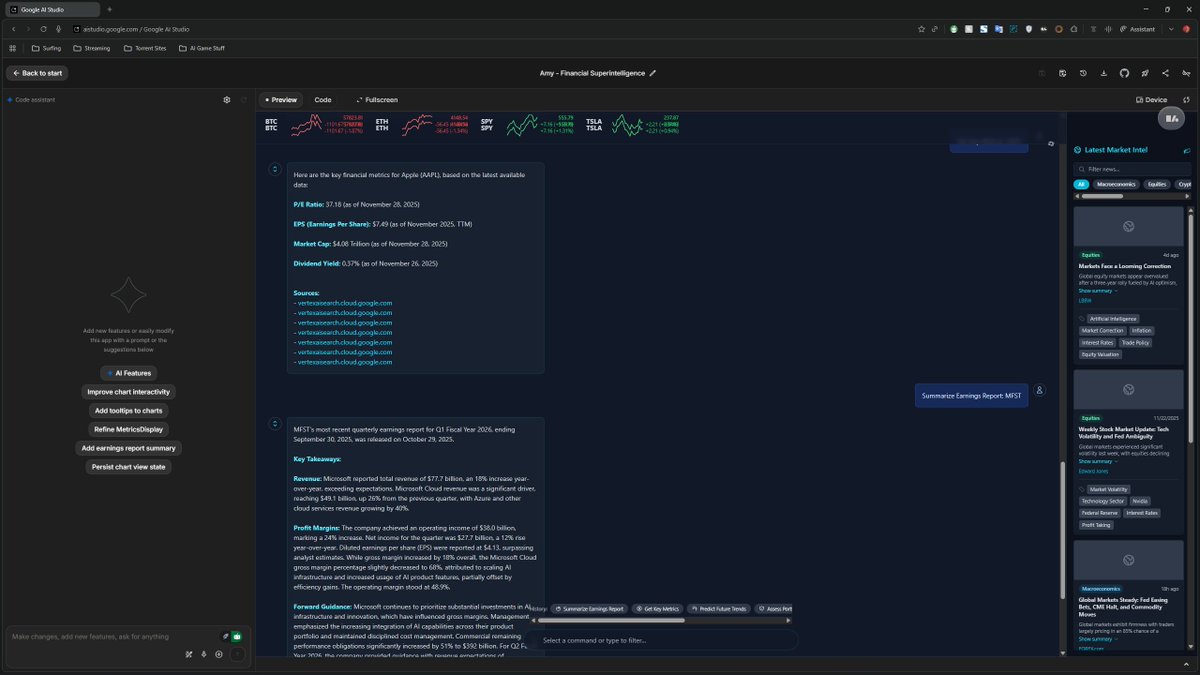Click the Back to start button
Image resolution: width=1200 pixels, height=675 pixels.
[x=37, y=73]
